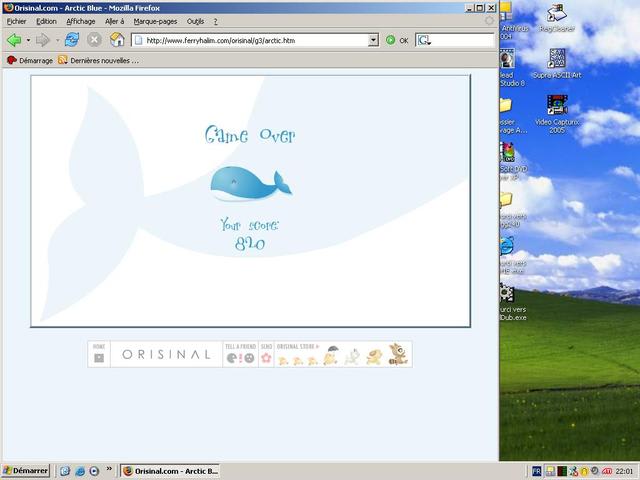
Task: Click the green Back arrow button
Action: point(14,40)
